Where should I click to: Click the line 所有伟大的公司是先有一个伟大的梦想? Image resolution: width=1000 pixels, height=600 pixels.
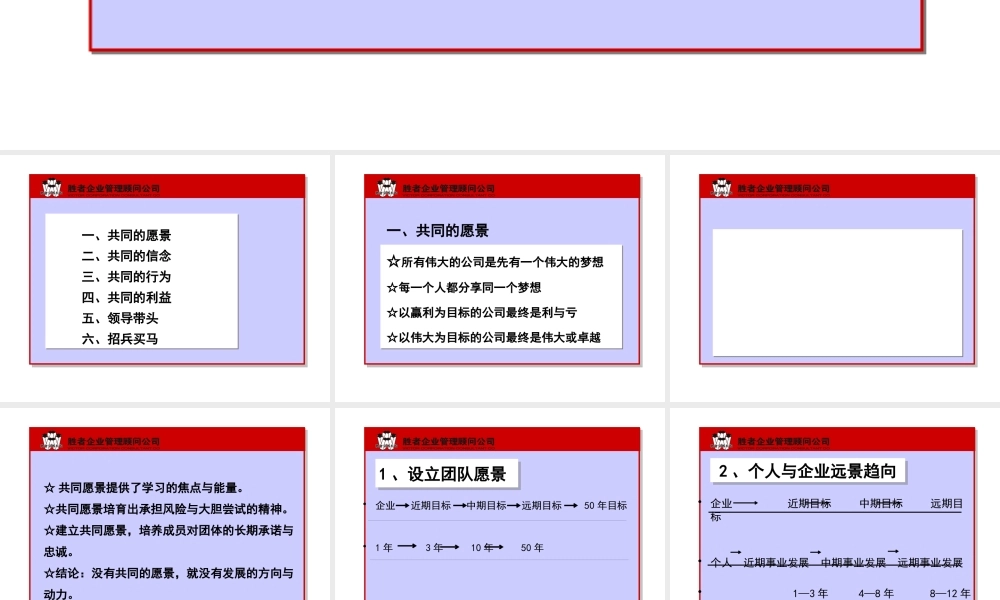tap(495, 261)
